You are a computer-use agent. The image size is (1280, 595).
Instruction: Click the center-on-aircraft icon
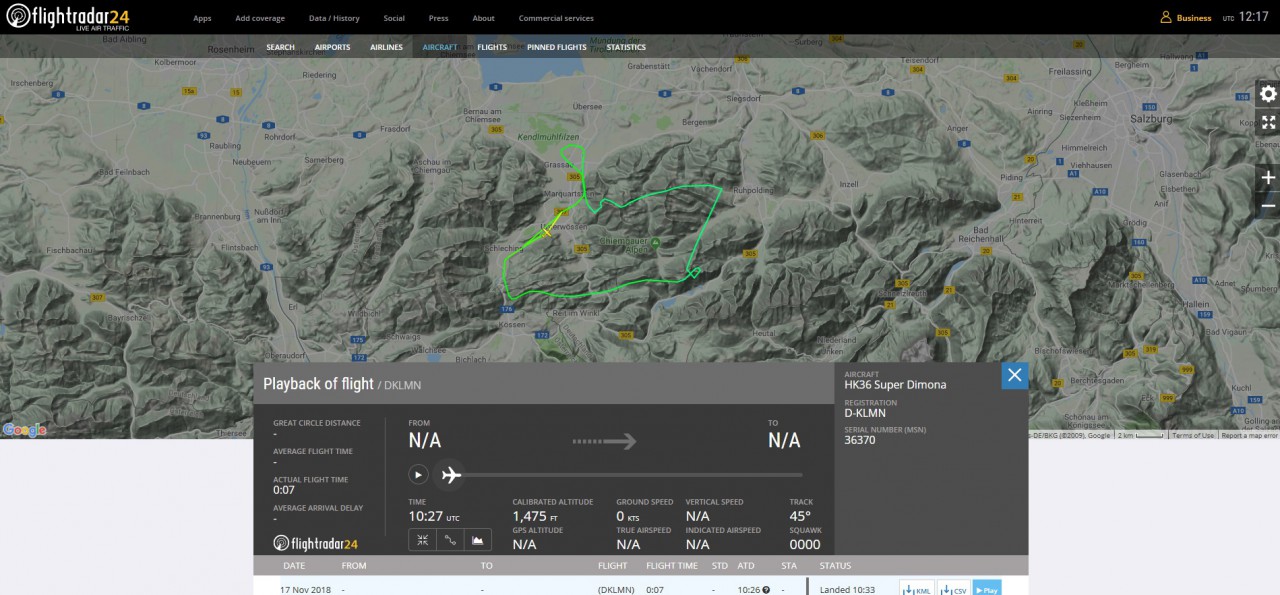(x=422, y=540)
